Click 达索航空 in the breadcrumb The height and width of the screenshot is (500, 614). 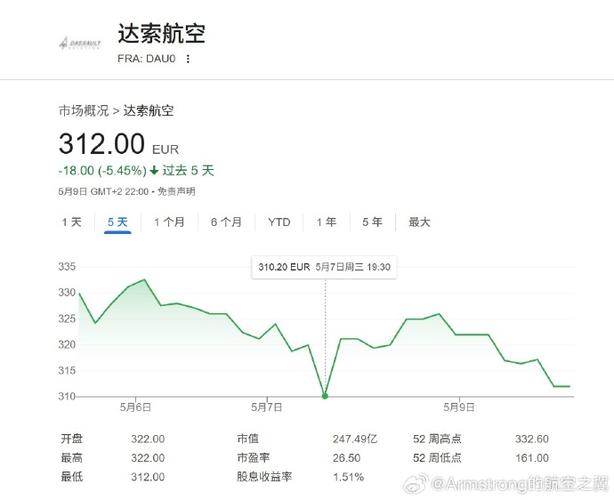(149, 111)
